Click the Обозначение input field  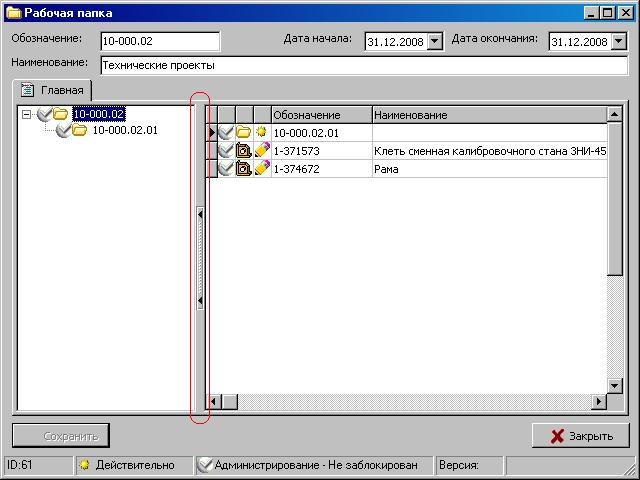[160, 41]
